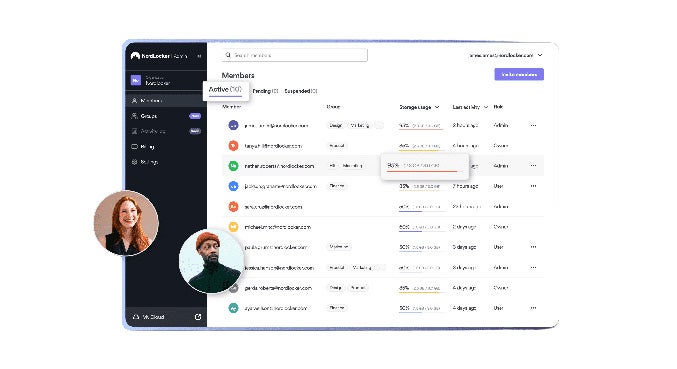Image resolution: width=677 pixels, height=369 pixels.
Task: Click the gear icon beside Settings
Action: (134, 162)
